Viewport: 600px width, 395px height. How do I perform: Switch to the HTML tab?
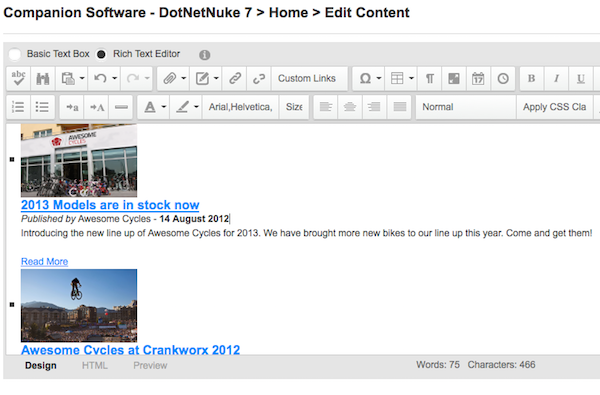coord(95,366)
